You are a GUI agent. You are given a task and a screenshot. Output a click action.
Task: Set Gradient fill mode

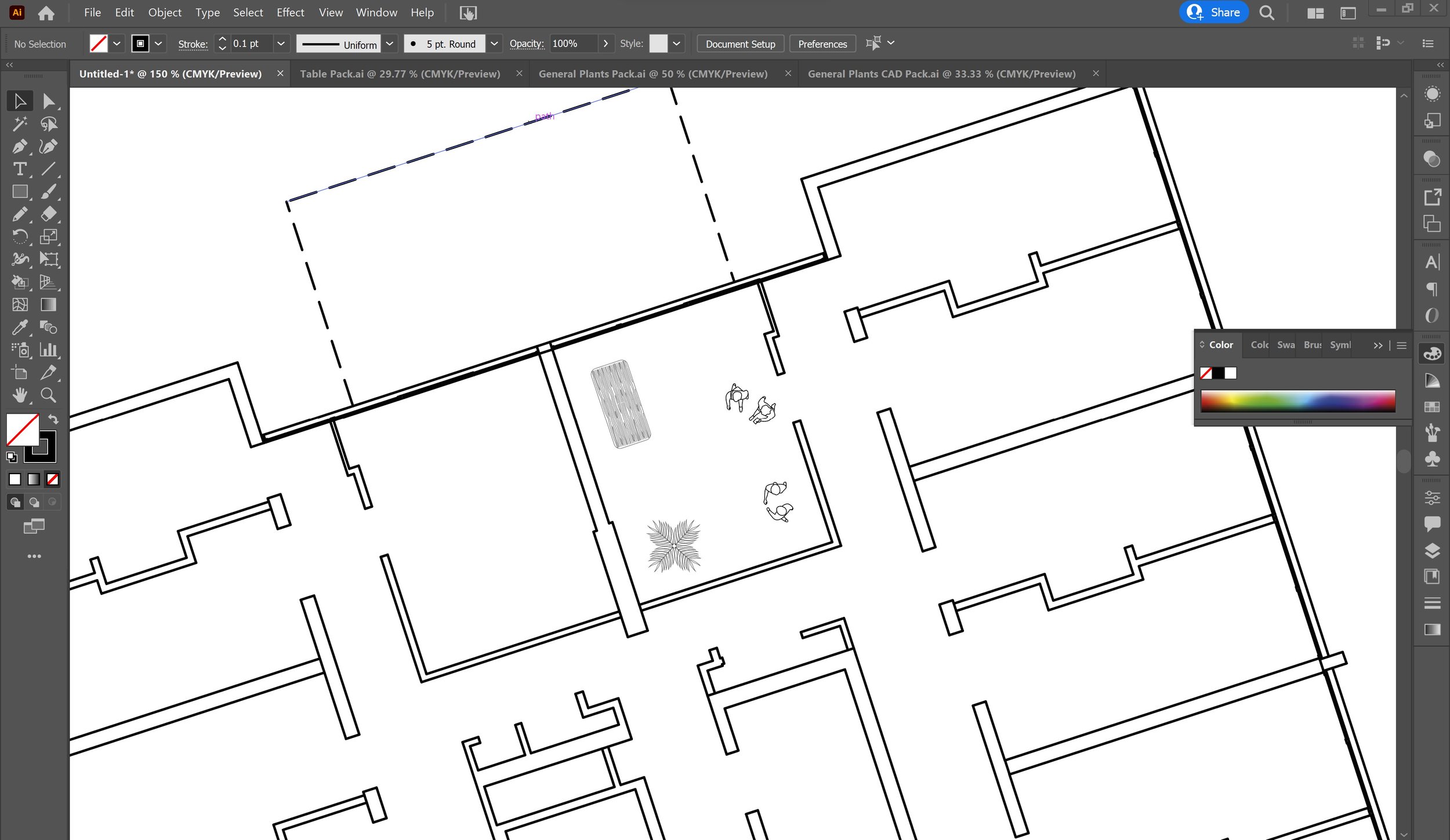(x=34, y=479)
